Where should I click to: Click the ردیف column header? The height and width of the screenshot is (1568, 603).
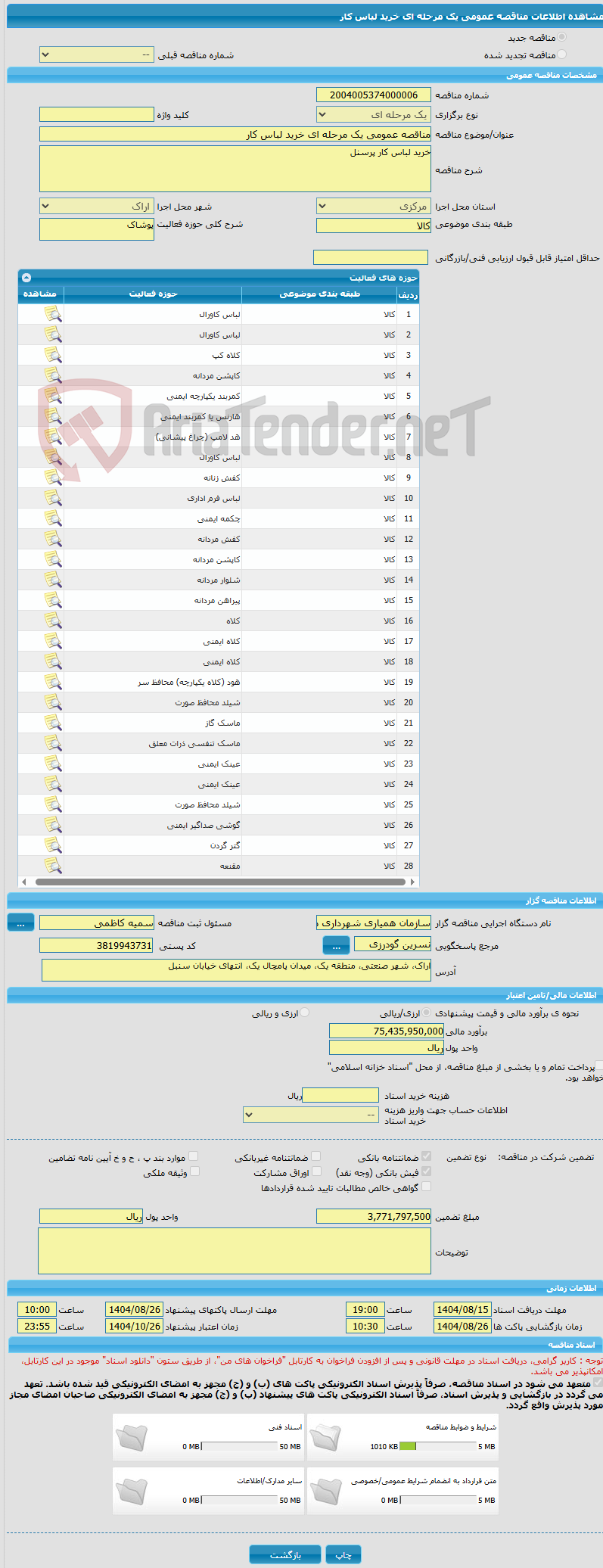tap(409, 294)
